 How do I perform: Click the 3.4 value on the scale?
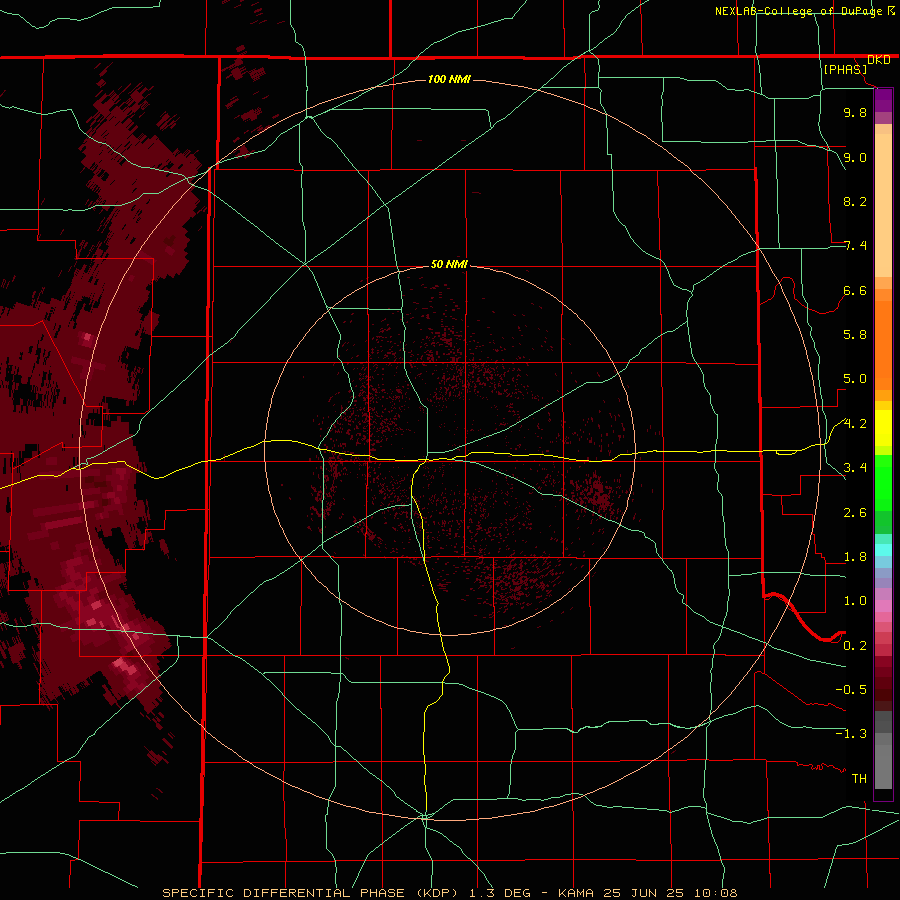pyautogui.click(x=855, y=468)
